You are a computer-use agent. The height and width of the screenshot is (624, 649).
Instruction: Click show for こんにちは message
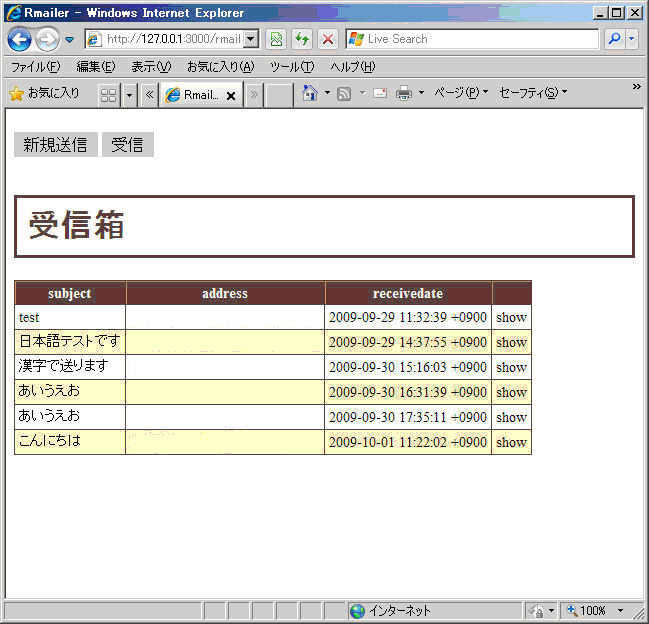[x=512, y=442]
